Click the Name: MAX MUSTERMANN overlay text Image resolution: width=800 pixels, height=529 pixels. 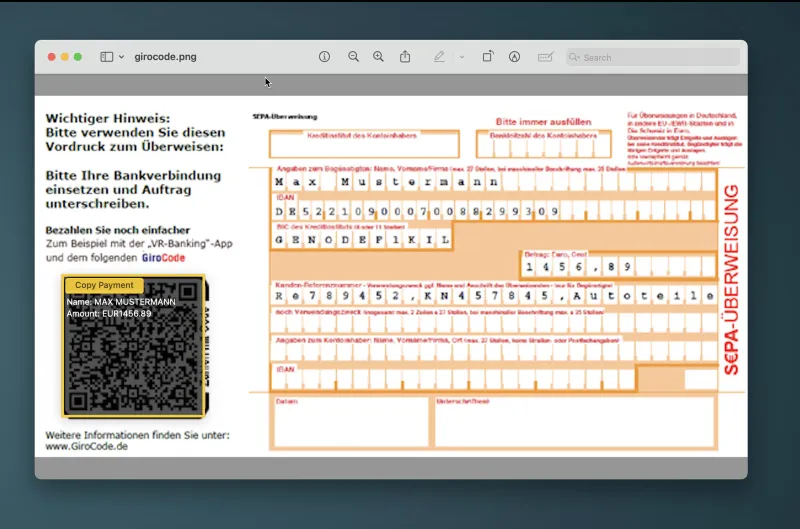point(121,302)
